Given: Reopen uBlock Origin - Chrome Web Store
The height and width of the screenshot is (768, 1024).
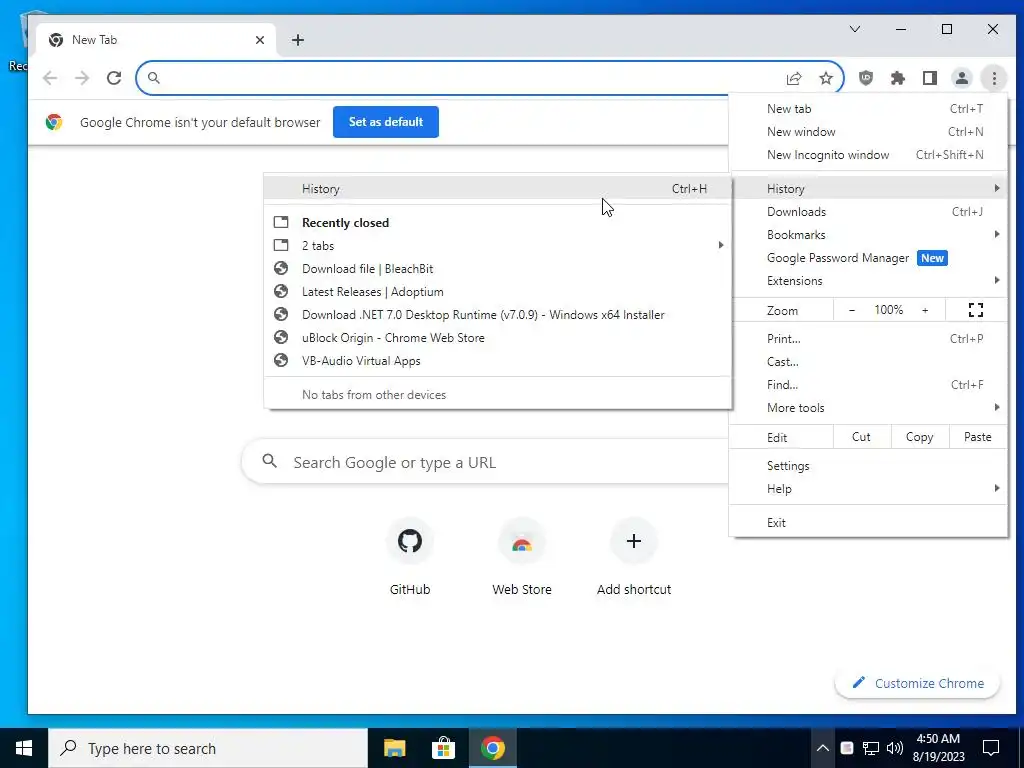Looking at the screenshot, I should [x=498, y=338].
